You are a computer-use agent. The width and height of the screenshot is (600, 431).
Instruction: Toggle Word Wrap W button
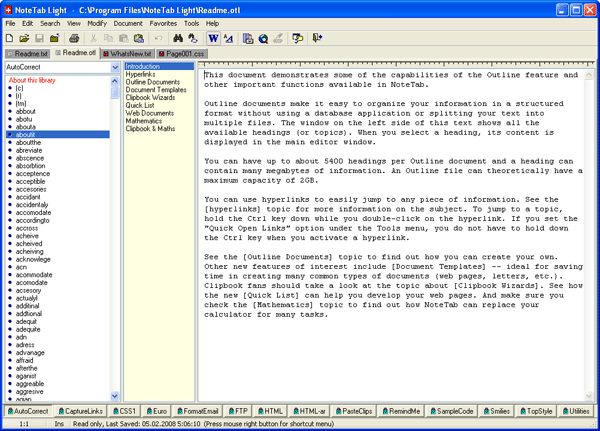coord(213,38)
